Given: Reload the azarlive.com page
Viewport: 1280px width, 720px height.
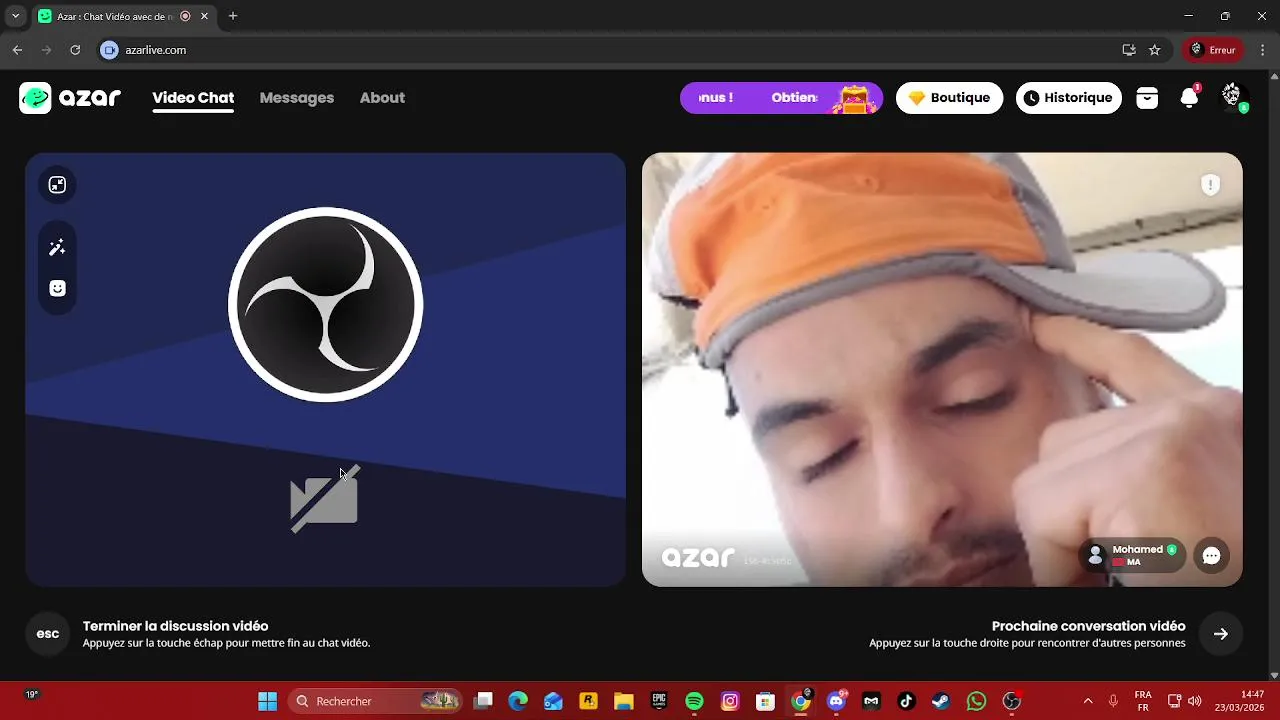Looking at the screenshot, I should point(75,50).
